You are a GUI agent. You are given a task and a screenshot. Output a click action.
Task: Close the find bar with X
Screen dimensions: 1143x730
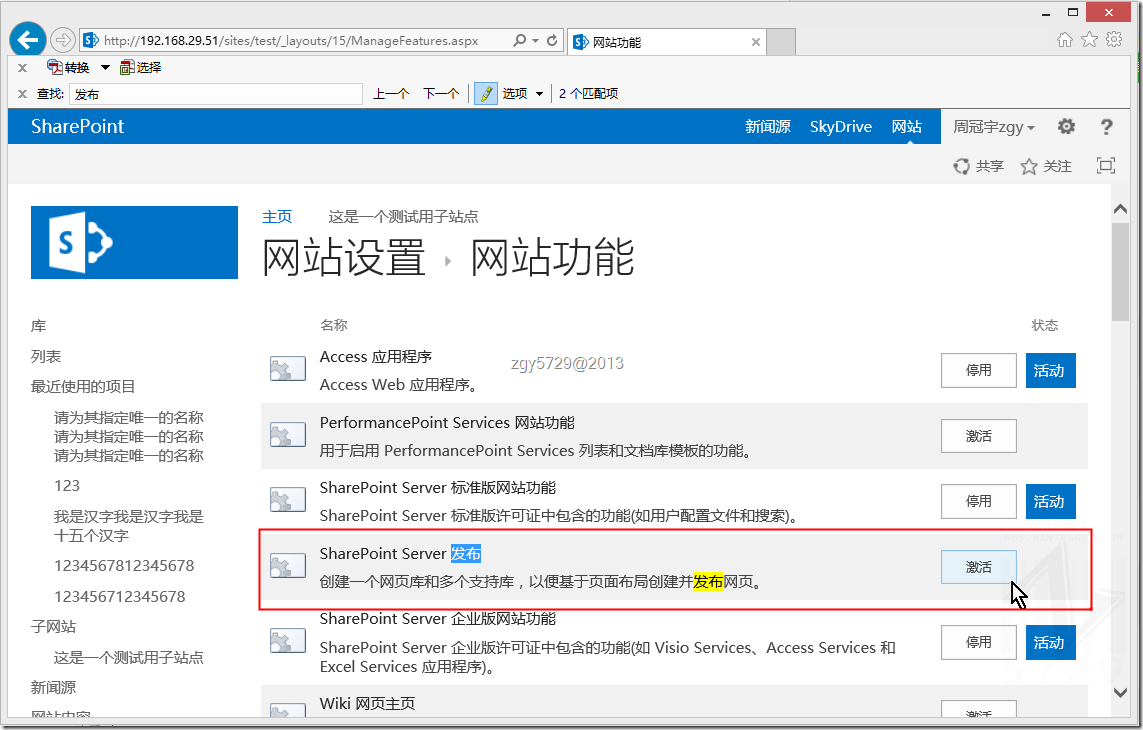pos(23,93)
